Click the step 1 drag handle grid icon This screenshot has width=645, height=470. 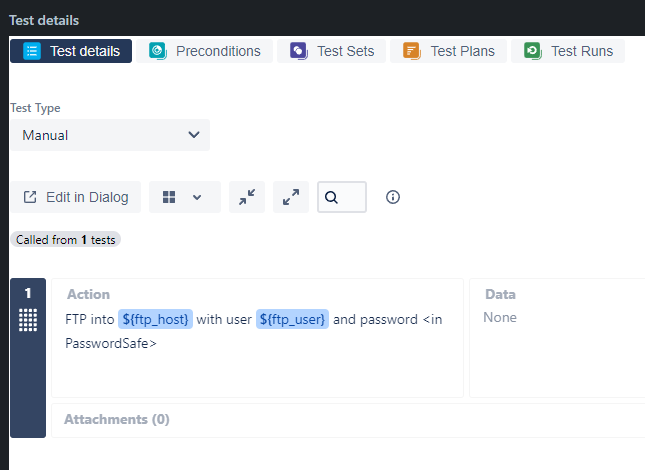point(28,320)
